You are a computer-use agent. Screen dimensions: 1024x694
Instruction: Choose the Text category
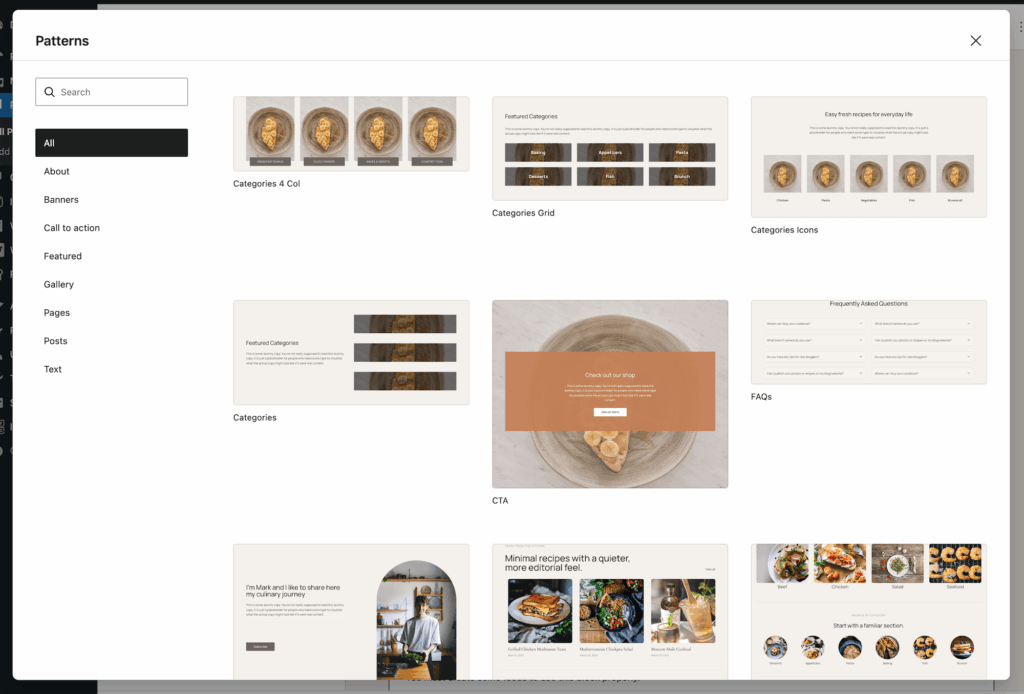[x=53, y=369]
